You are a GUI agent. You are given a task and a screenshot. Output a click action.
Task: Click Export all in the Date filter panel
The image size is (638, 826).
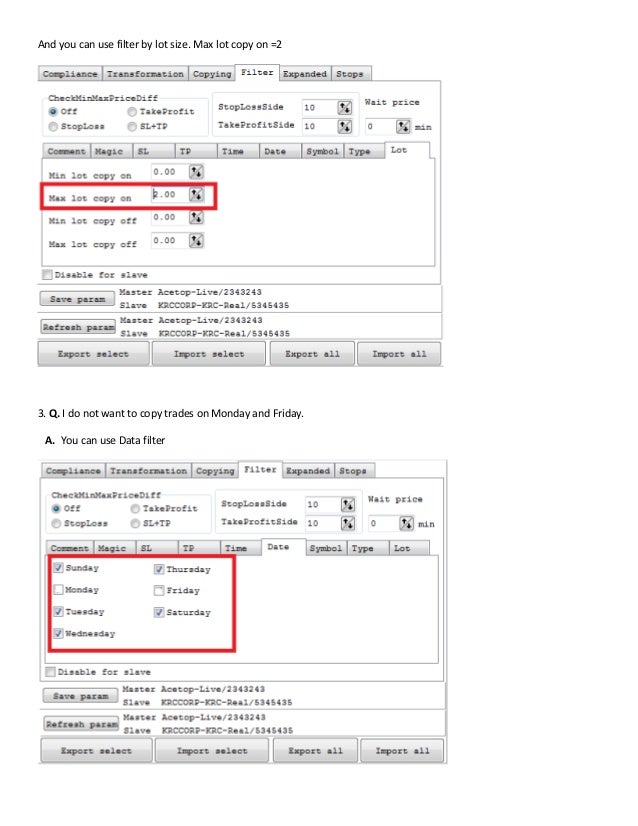[316, 751]
